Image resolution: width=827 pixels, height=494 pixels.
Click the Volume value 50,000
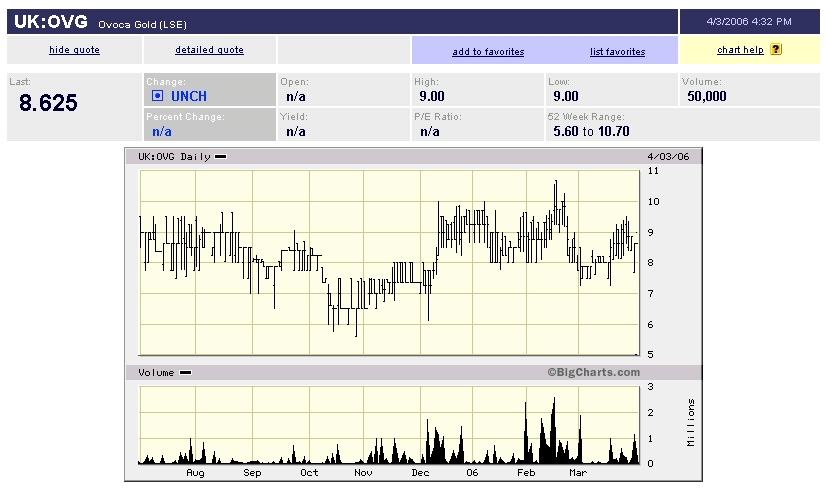click(x=707, y=96)
